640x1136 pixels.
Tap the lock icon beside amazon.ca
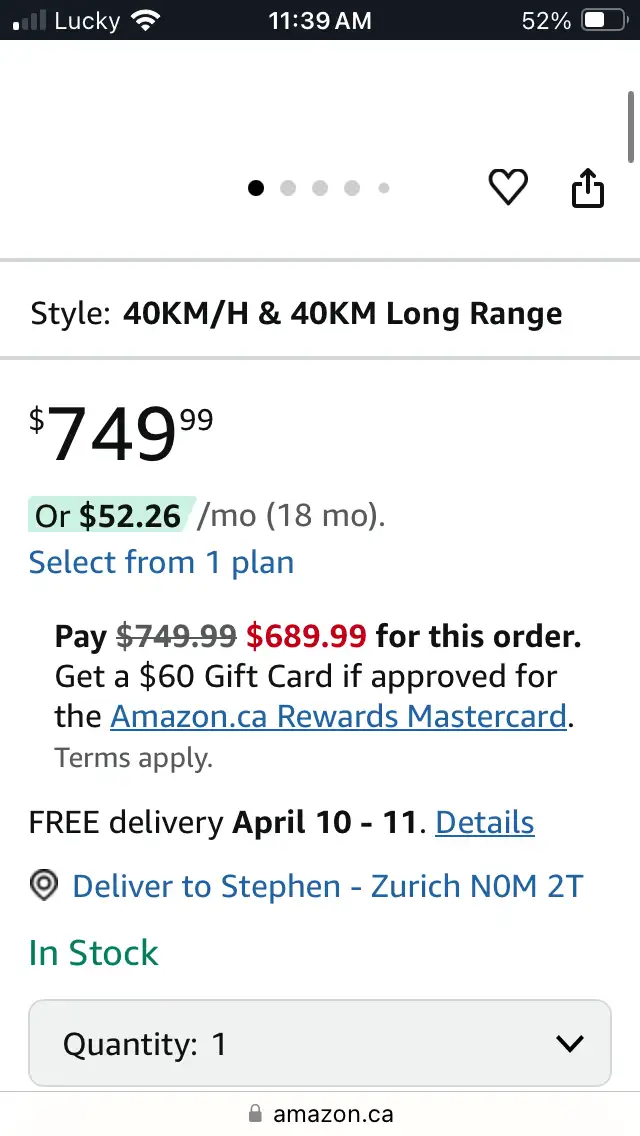[x=255, y=1114]
